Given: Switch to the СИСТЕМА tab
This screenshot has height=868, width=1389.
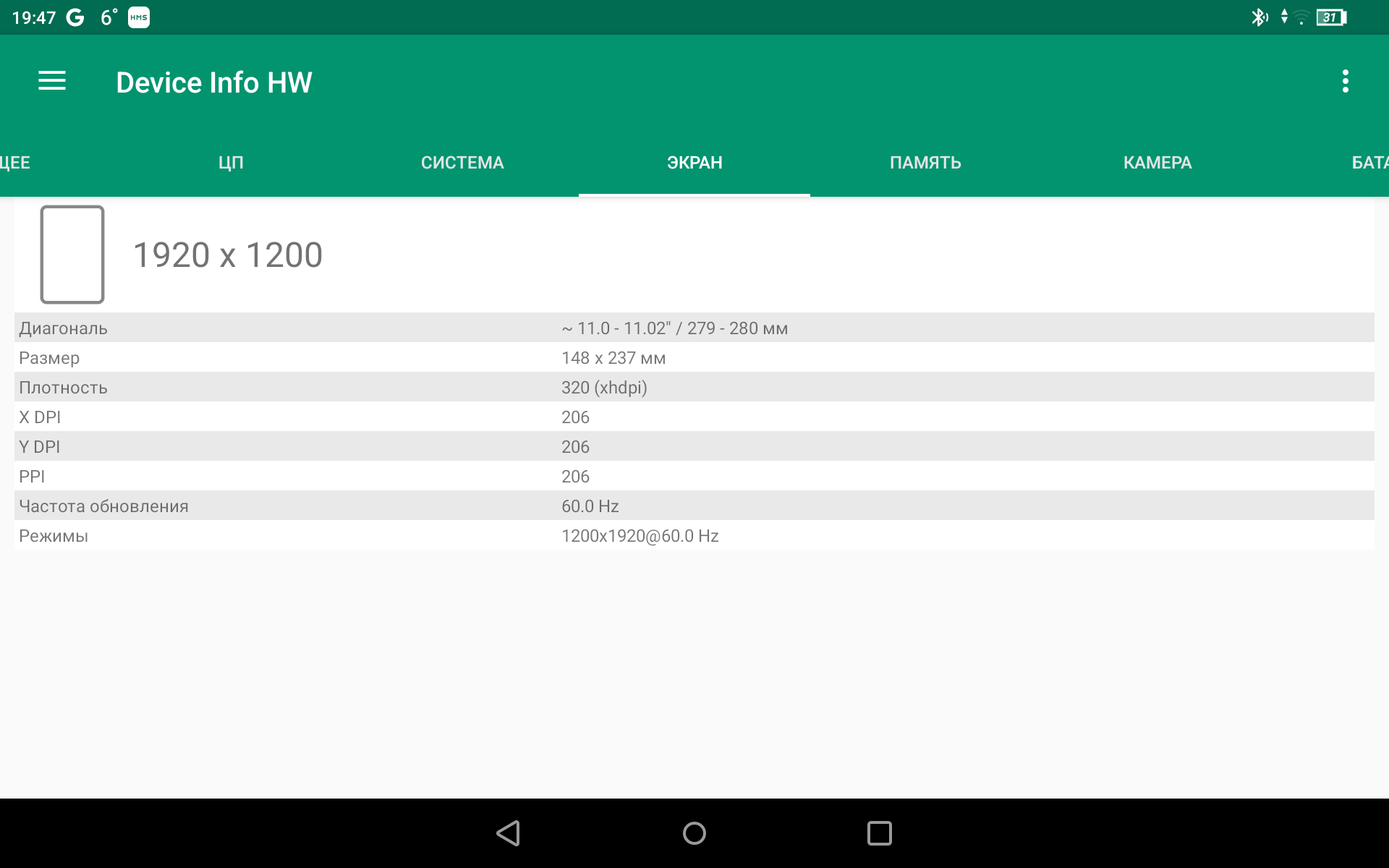Looking at the screenshot, I should 462,163.
